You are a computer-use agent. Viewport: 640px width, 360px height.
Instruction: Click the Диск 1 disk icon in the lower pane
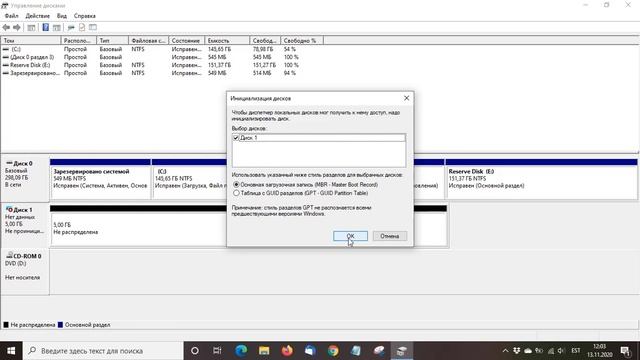coord(9,209)
